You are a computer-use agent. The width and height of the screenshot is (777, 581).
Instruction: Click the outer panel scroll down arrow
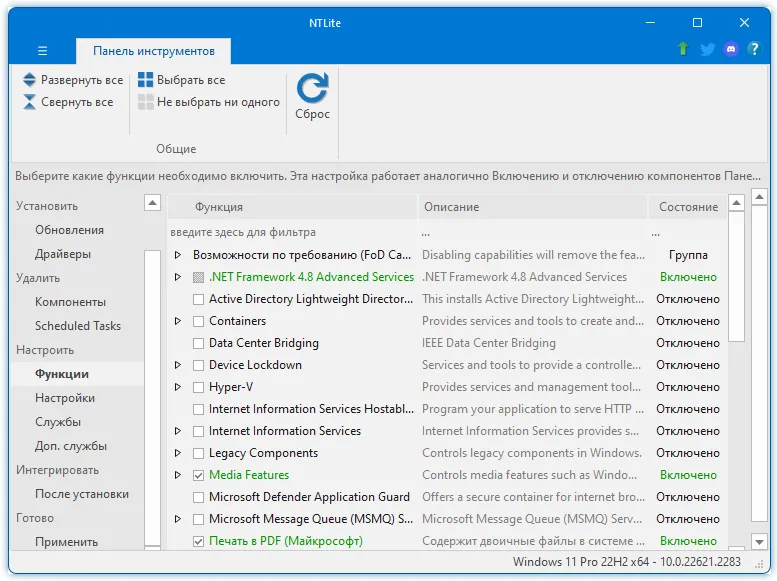[x=759, y=542]
